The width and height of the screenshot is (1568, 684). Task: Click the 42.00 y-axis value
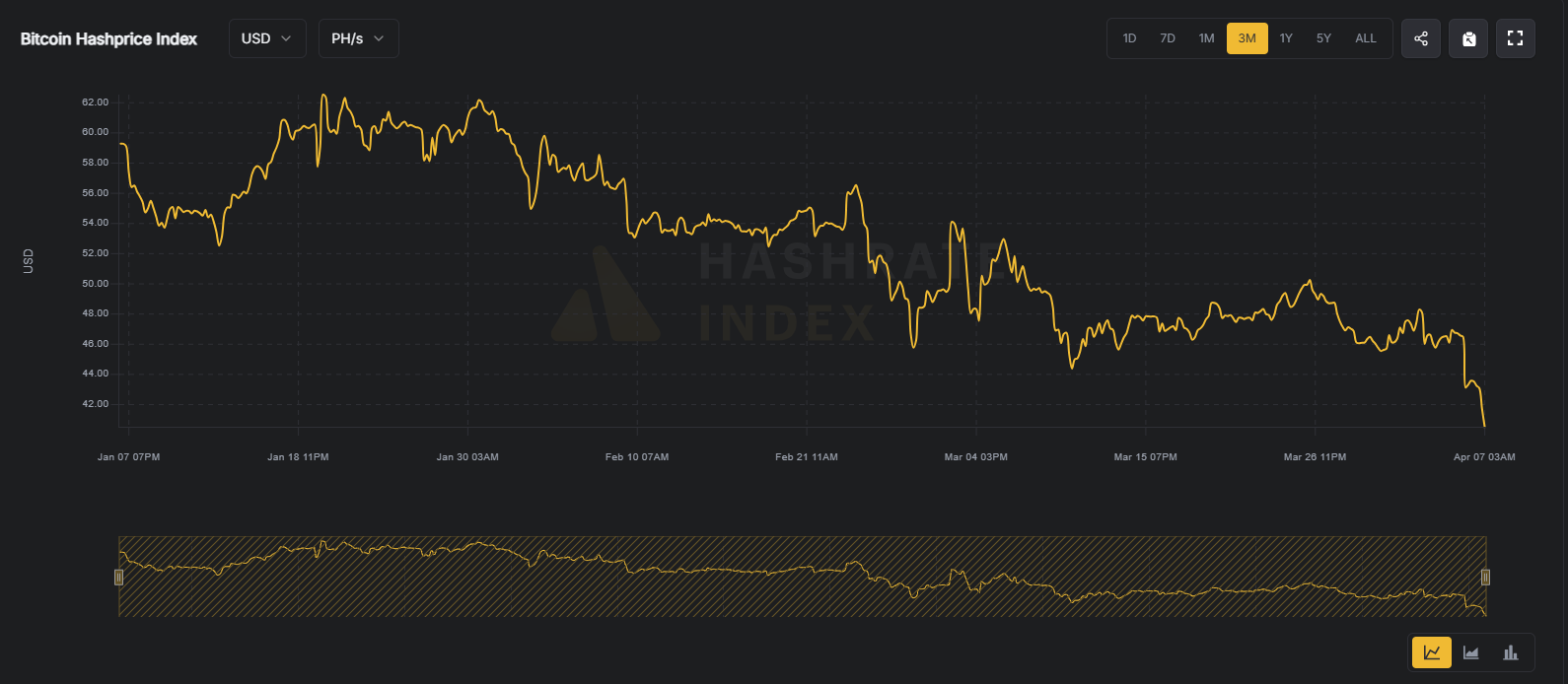(96, 404)
